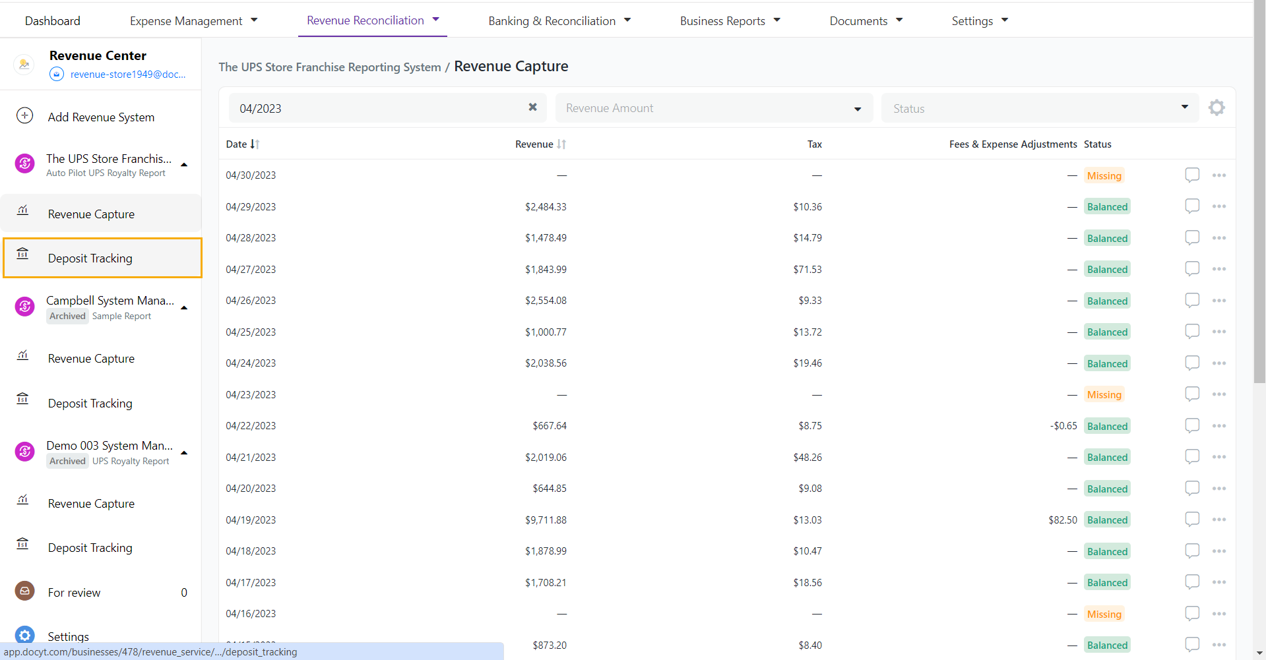Open the comment bubble on the 04/30/2023 row

tap(1192, 175)
